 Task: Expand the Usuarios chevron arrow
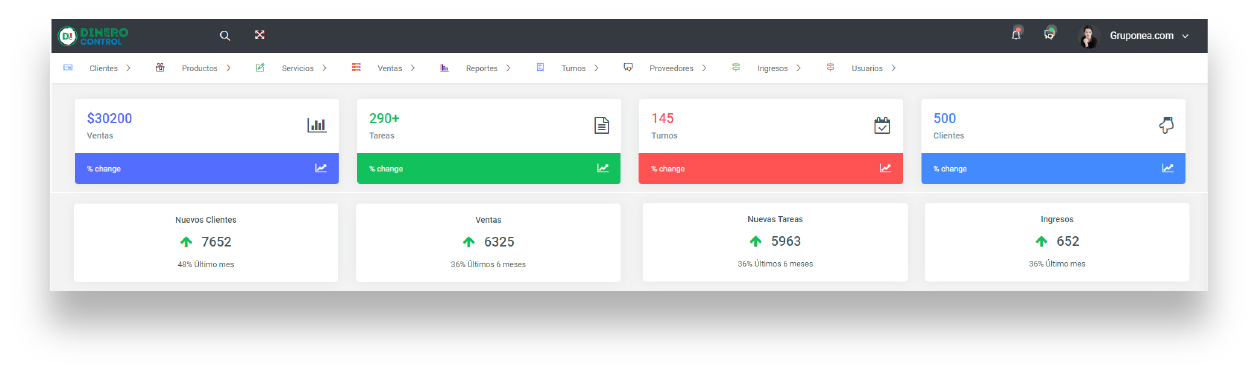893,68
